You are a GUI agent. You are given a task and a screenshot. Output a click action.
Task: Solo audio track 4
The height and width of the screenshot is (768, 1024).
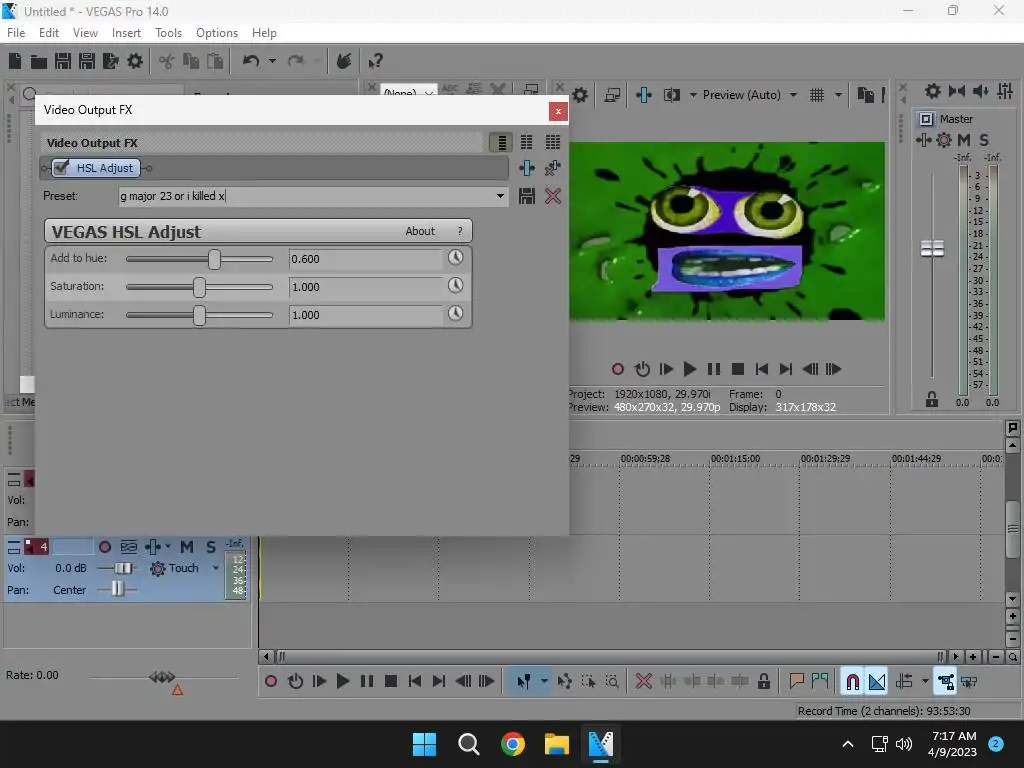click(x=211, y=547)
